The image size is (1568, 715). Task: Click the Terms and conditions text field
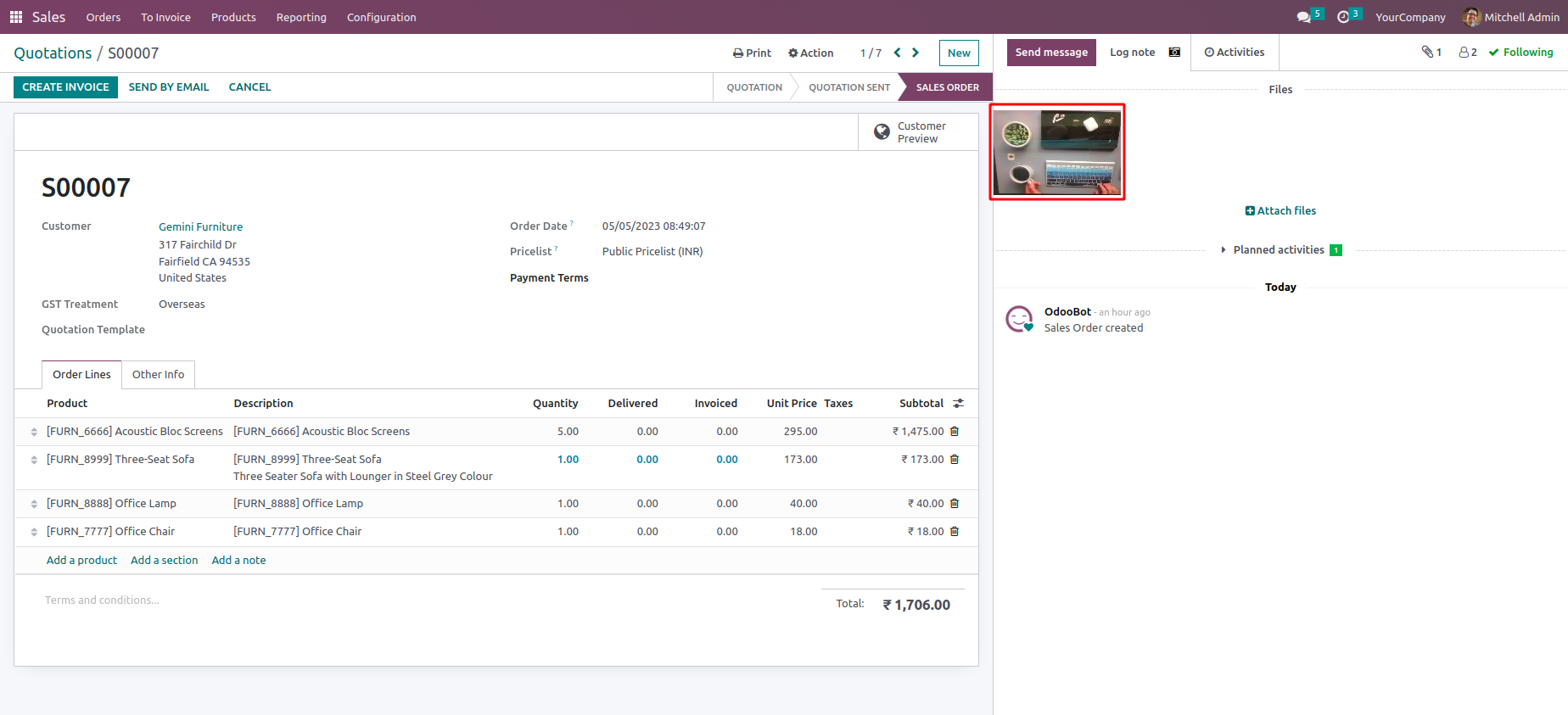coord(102,600)
